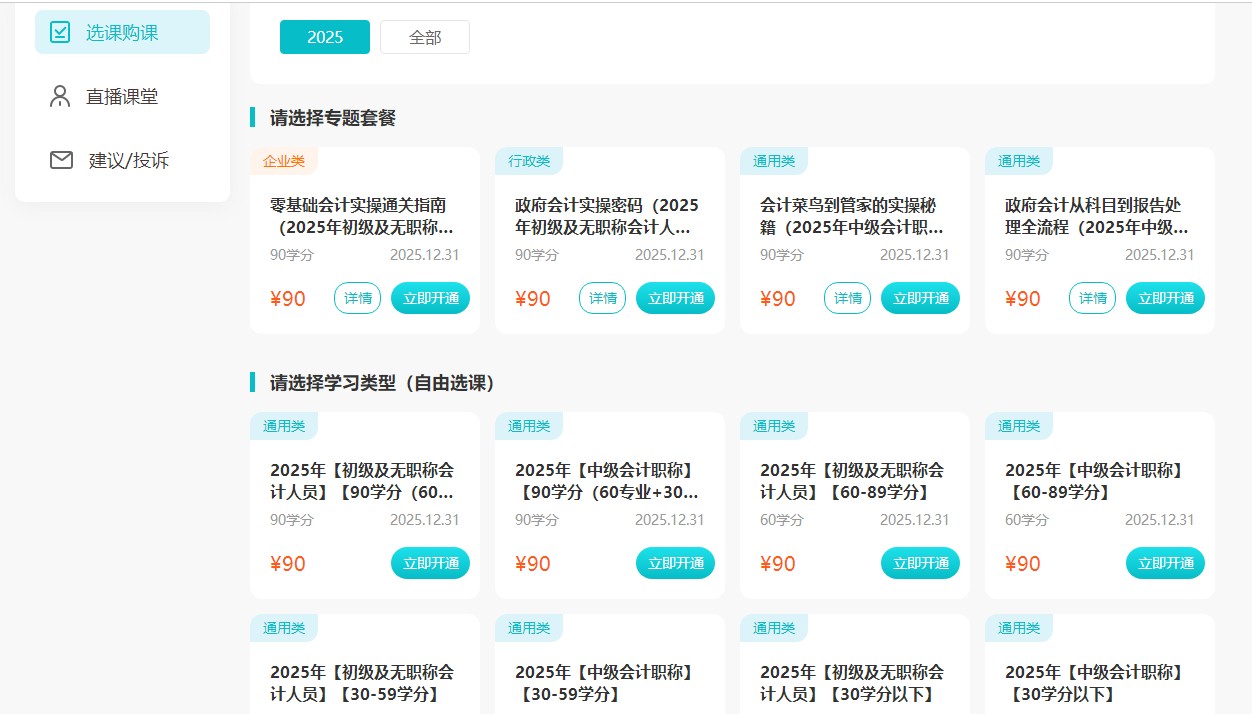Open 2025年【中级会计职称】【30学分以下】 title

1097,683
